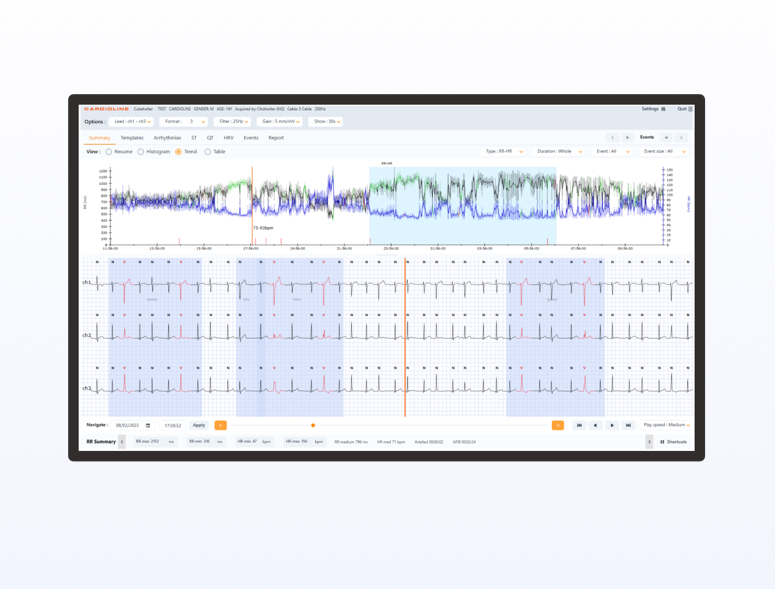Expand the Filter 25Hz dropdown

coord(233,122)
